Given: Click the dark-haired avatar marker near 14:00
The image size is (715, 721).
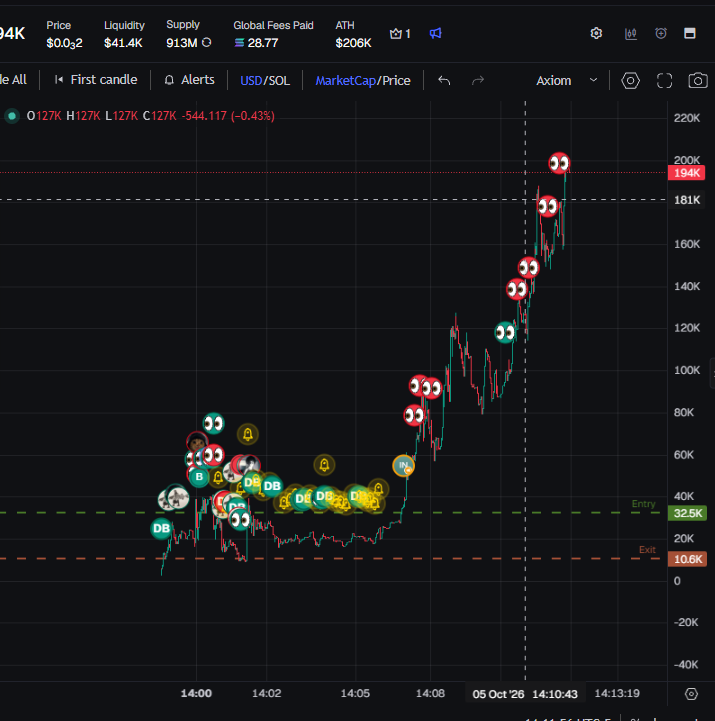Looking at the screenshot, I should (x=197, y=442).
